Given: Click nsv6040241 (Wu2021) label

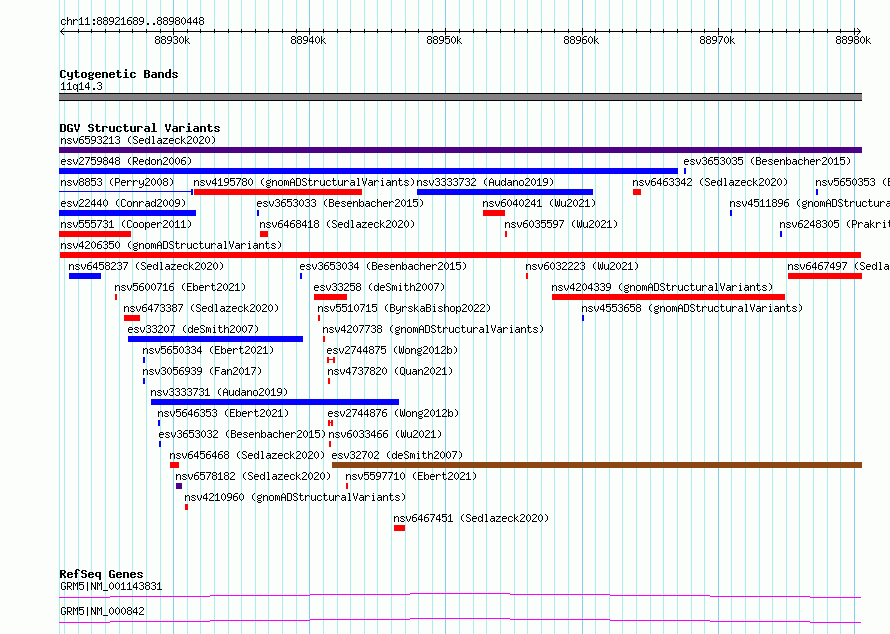Looking at the screenshot, I should 539,203.
